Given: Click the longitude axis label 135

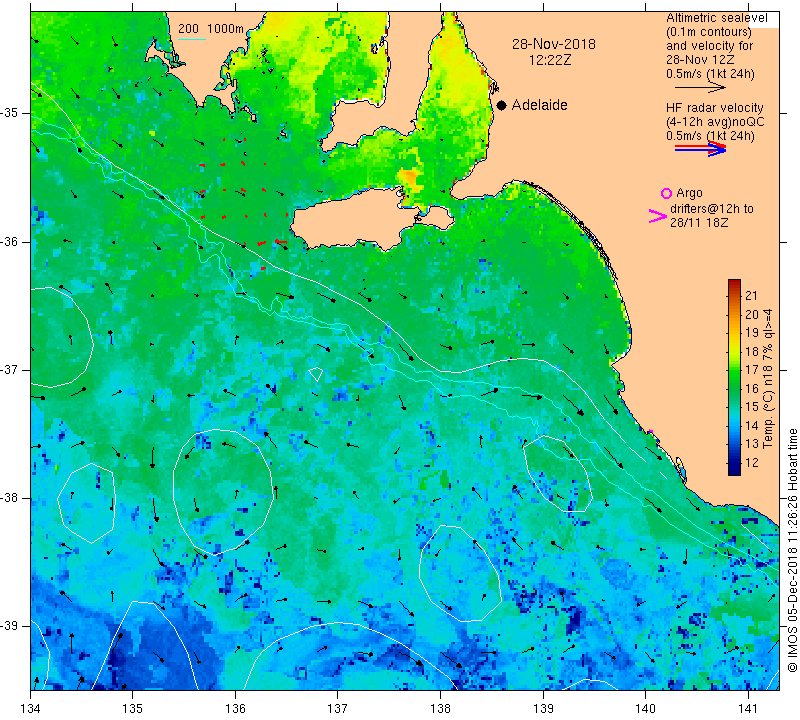Looking at the screenshot, I should click(x=133, y=708).
